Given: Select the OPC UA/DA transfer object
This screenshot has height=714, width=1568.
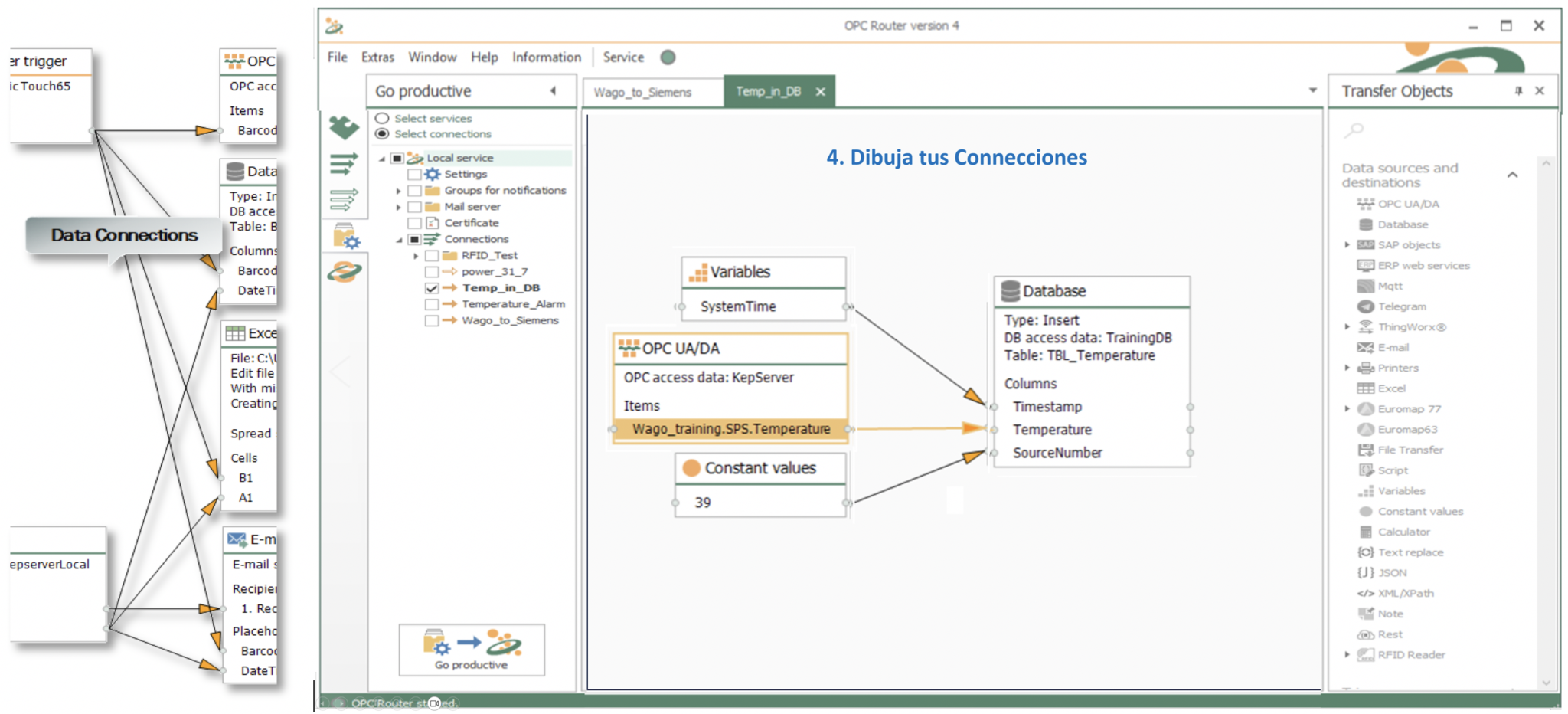Looking at the screenshot, I should (1408, 204).
